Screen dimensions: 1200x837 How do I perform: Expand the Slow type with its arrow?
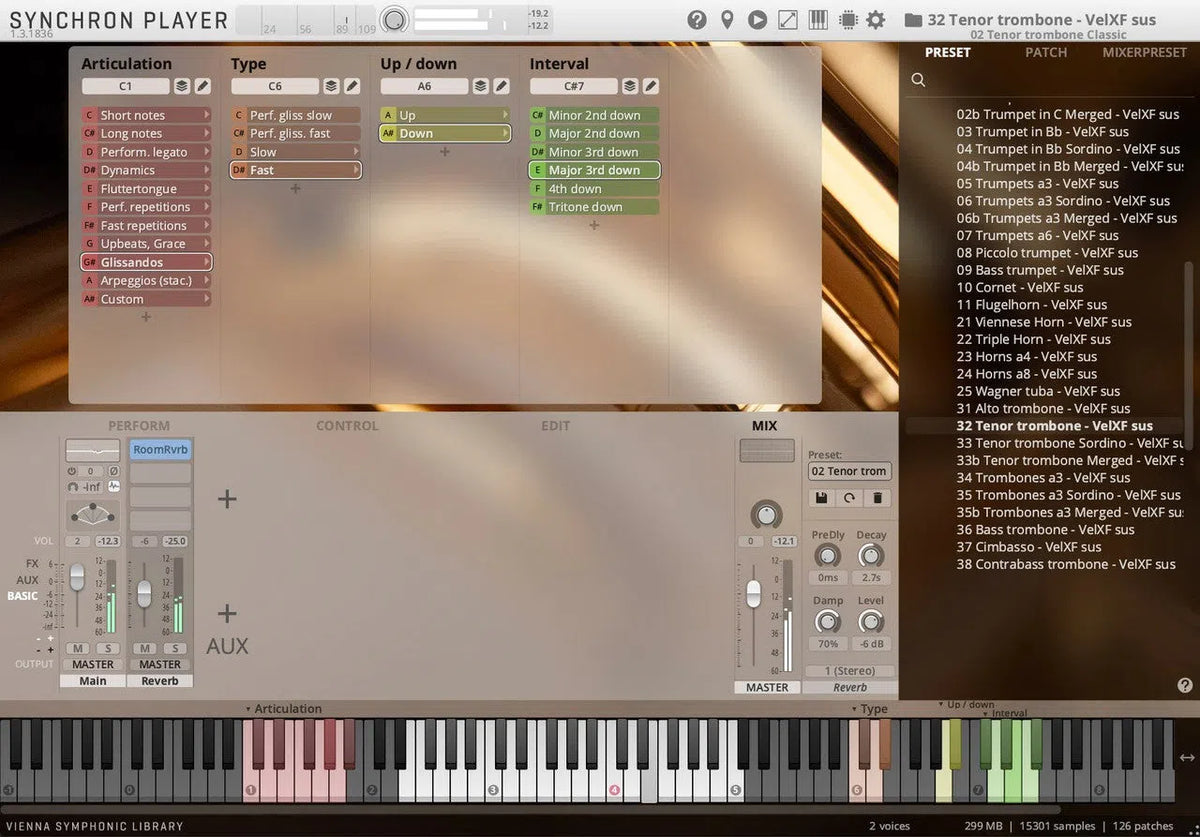357,151
